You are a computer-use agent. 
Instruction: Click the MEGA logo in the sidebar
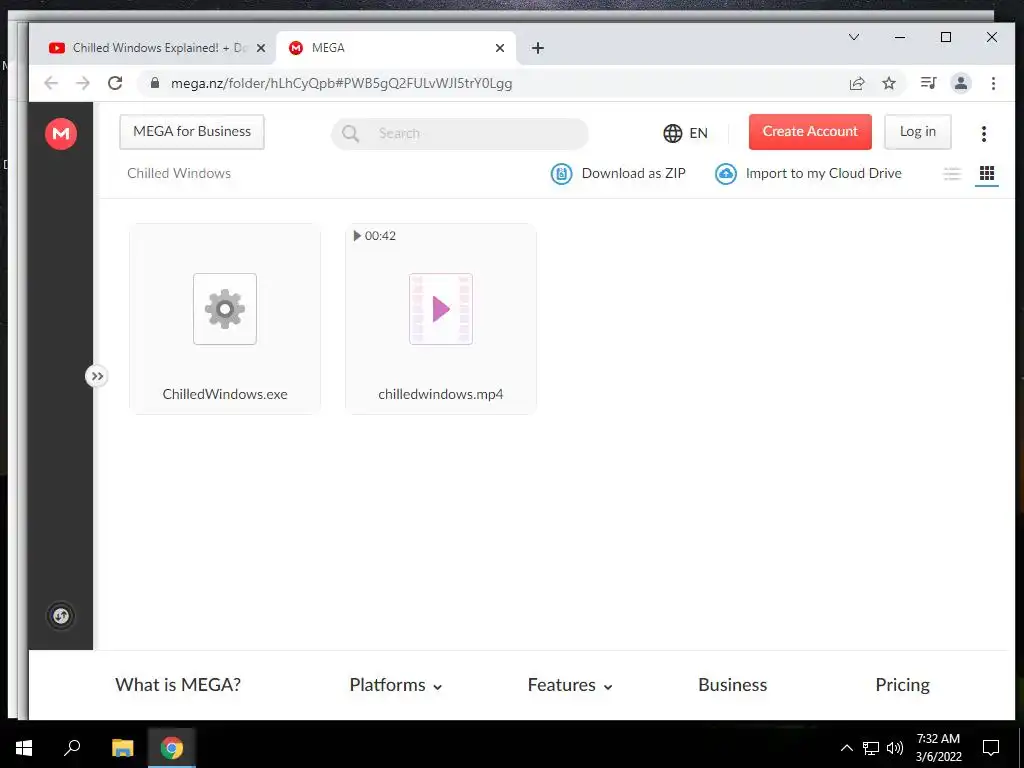61,134
